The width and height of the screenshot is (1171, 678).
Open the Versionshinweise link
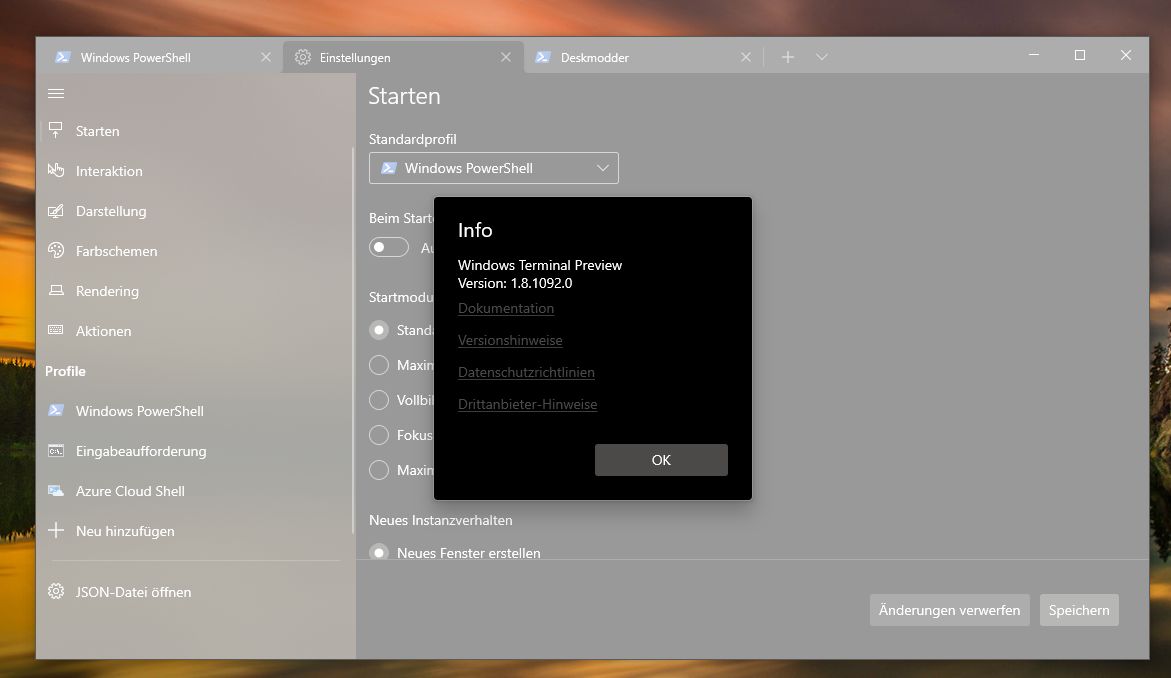(x=510, y=340)
